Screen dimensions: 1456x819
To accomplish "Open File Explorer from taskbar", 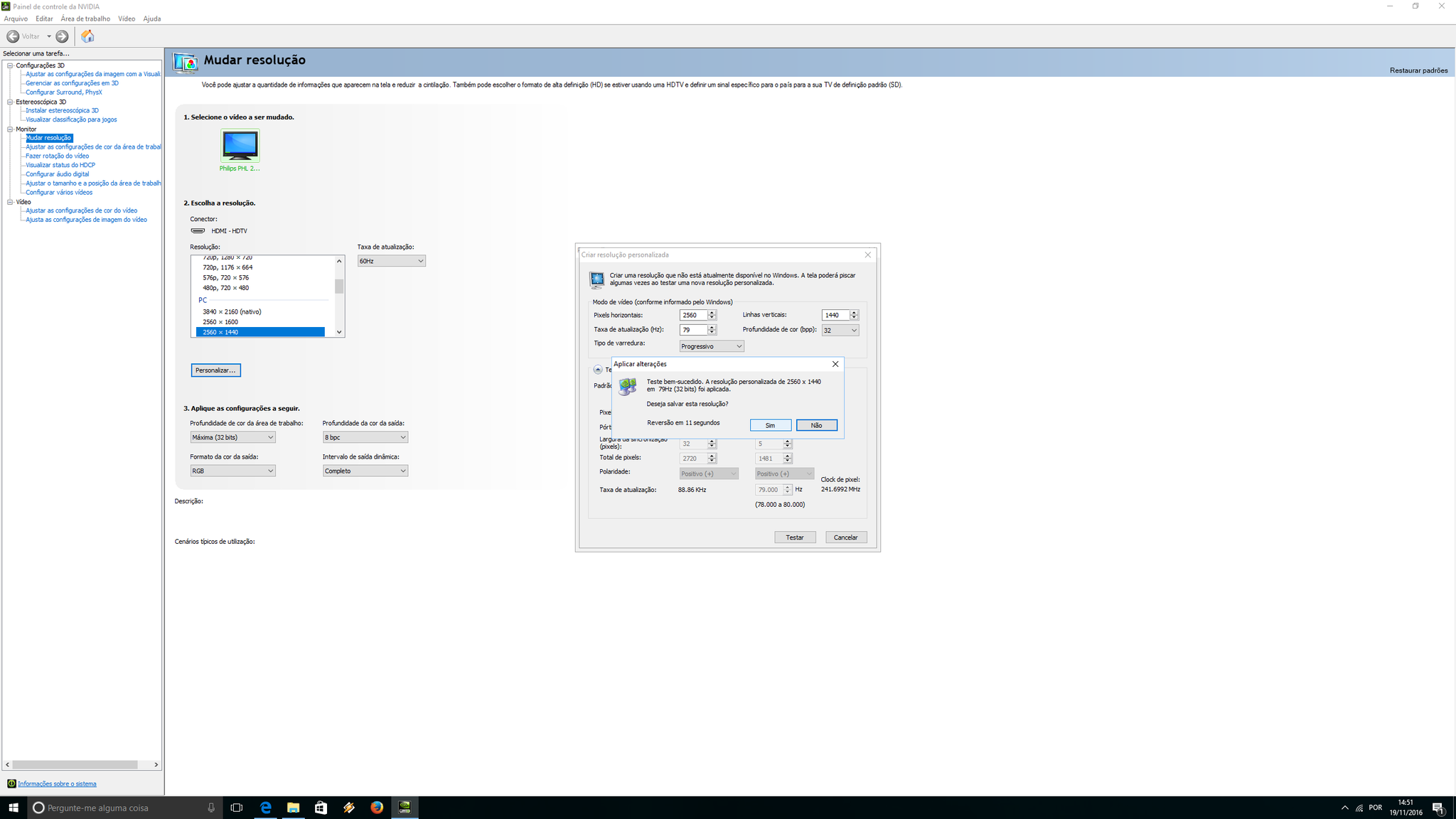I will [293, 808].
